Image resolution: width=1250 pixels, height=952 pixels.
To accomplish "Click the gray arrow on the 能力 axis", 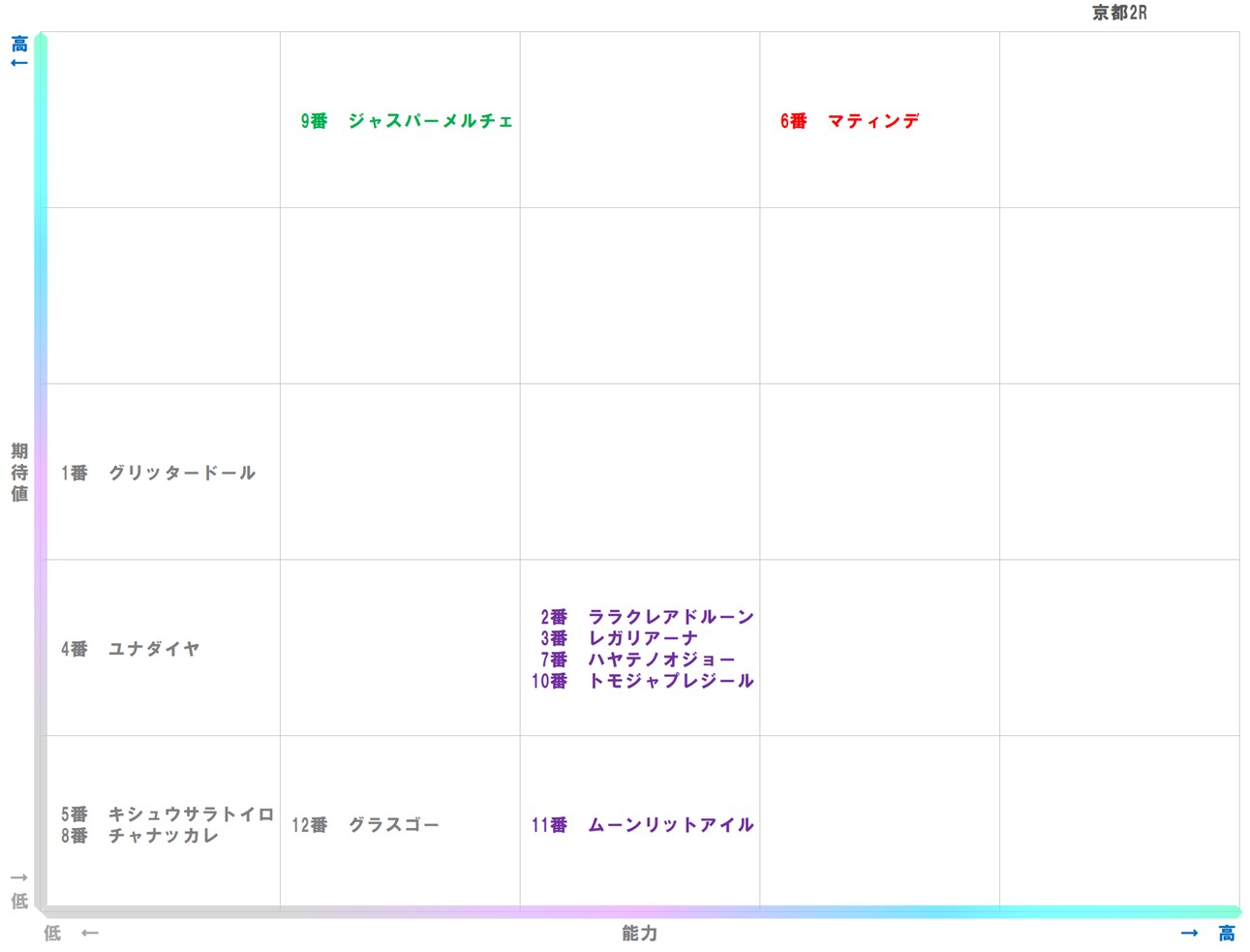I will pyautogui.click(x=90, y=933).
